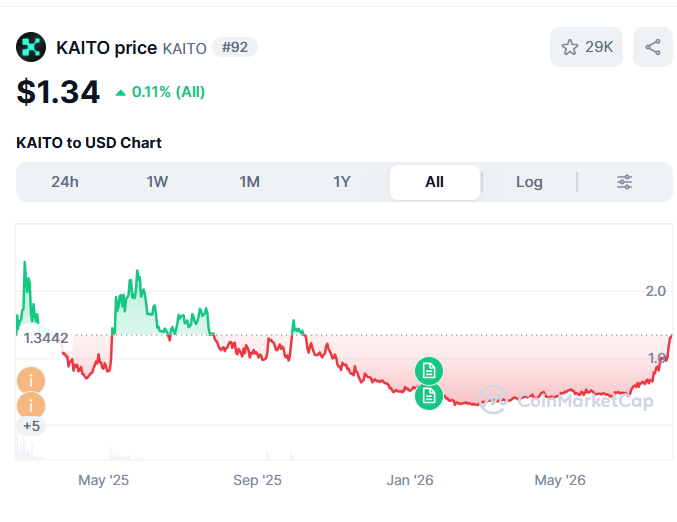
Task: Add KAITO to watchlist via star button
Action: 586,47
